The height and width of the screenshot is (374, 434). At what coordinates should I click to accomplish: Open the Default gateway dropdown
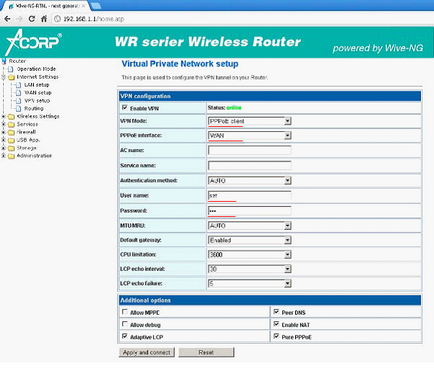249,240
